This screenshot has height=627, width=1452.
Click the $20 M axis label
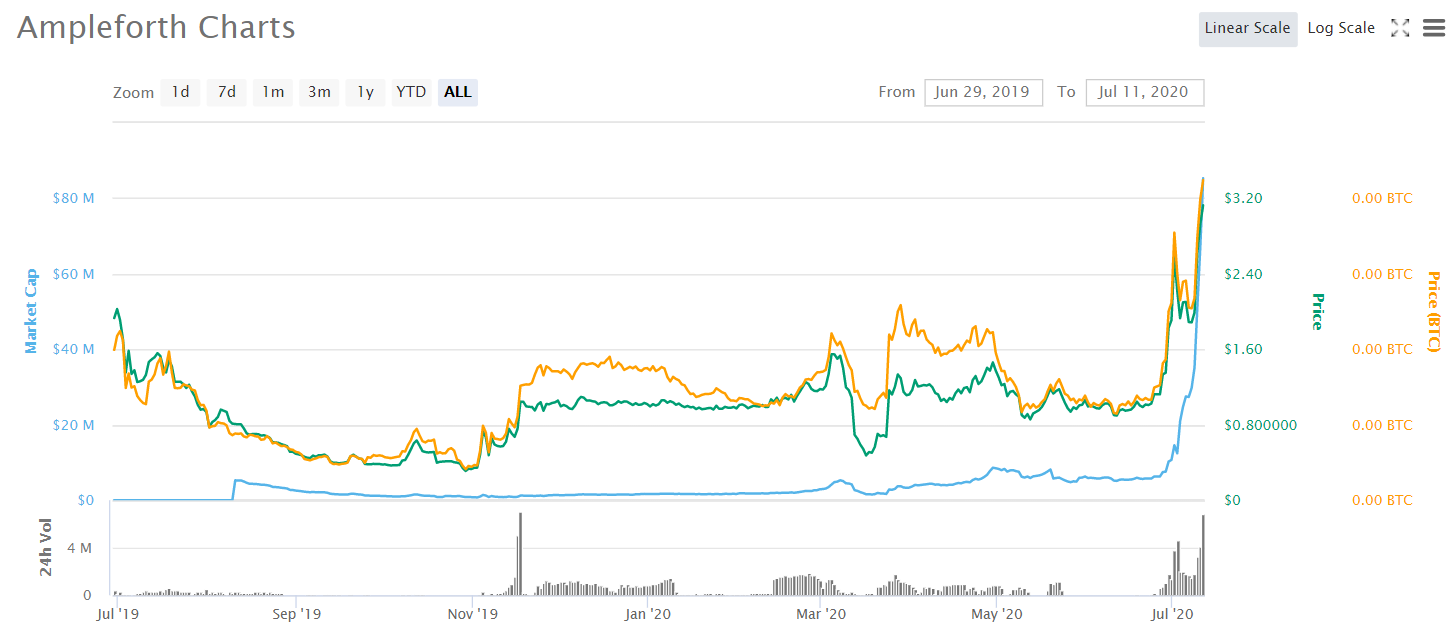[x=73, y=425]
